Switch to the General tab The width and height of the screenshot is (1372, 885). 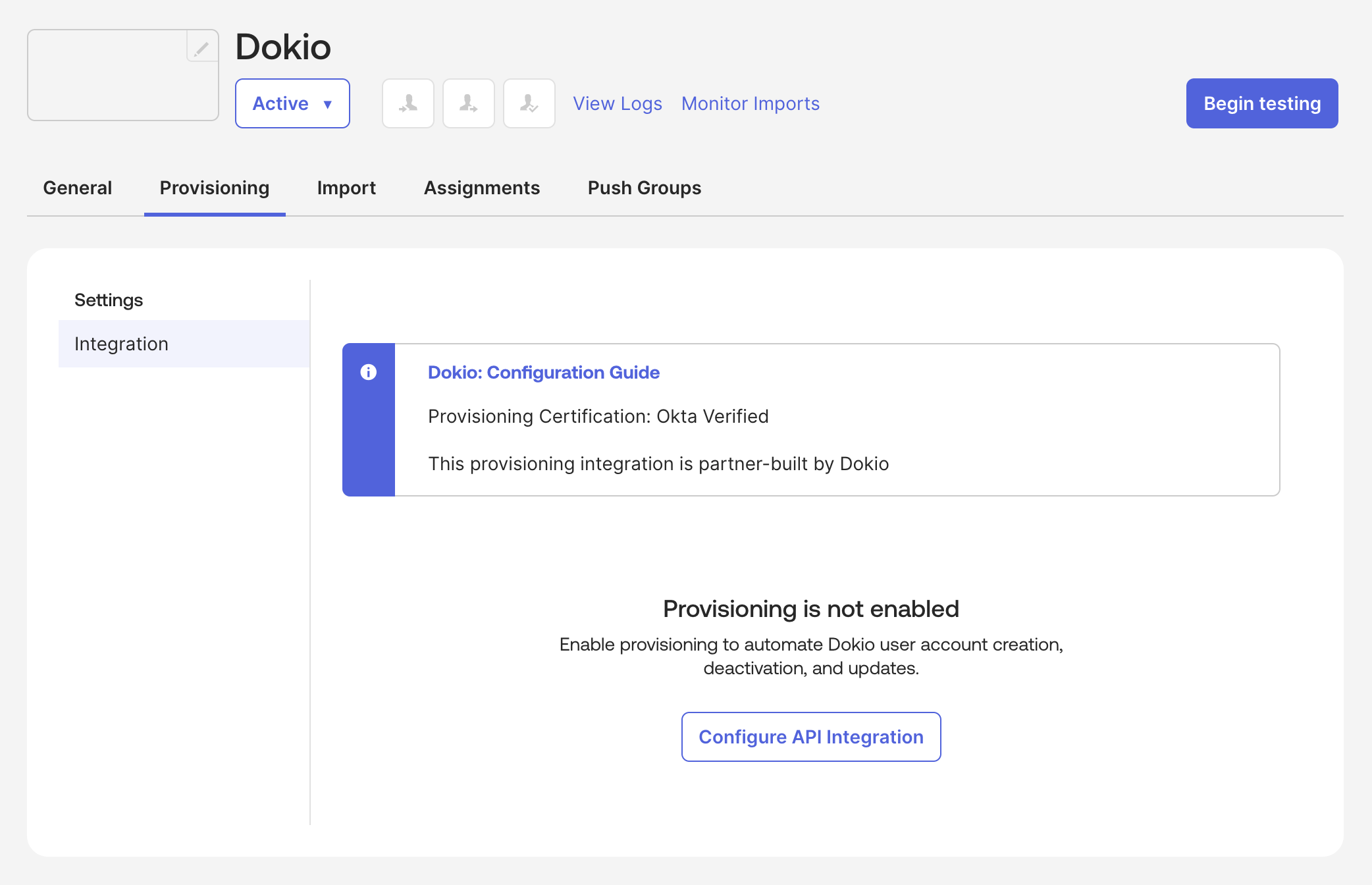tap(78, 188)
